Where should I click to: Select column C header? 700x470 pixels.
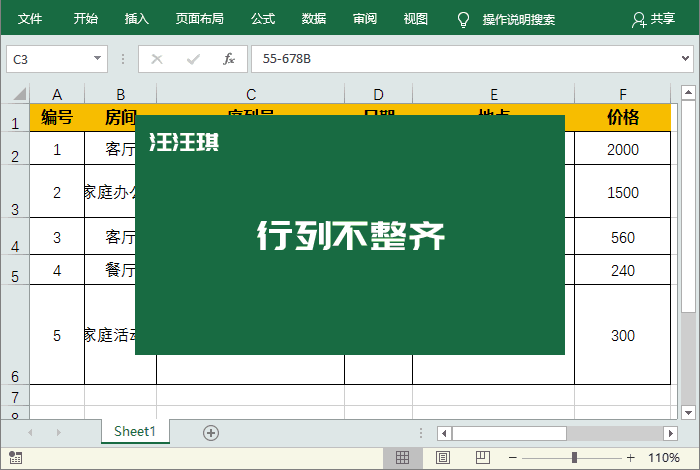click(251, 94)
